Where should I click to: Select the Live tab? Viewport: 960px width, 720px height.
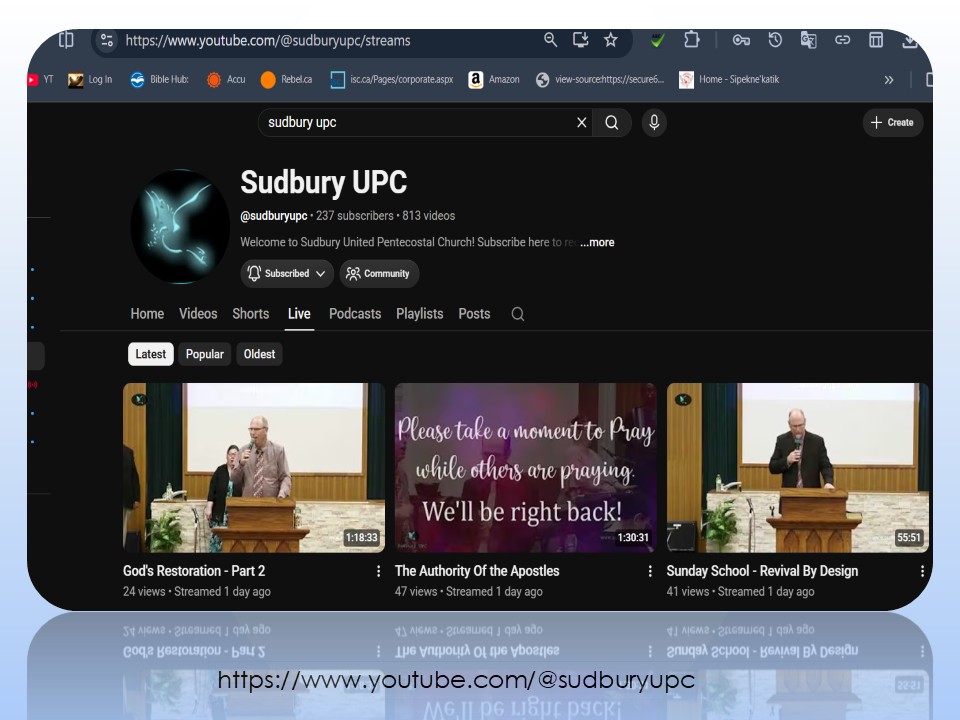coord(299,314)
